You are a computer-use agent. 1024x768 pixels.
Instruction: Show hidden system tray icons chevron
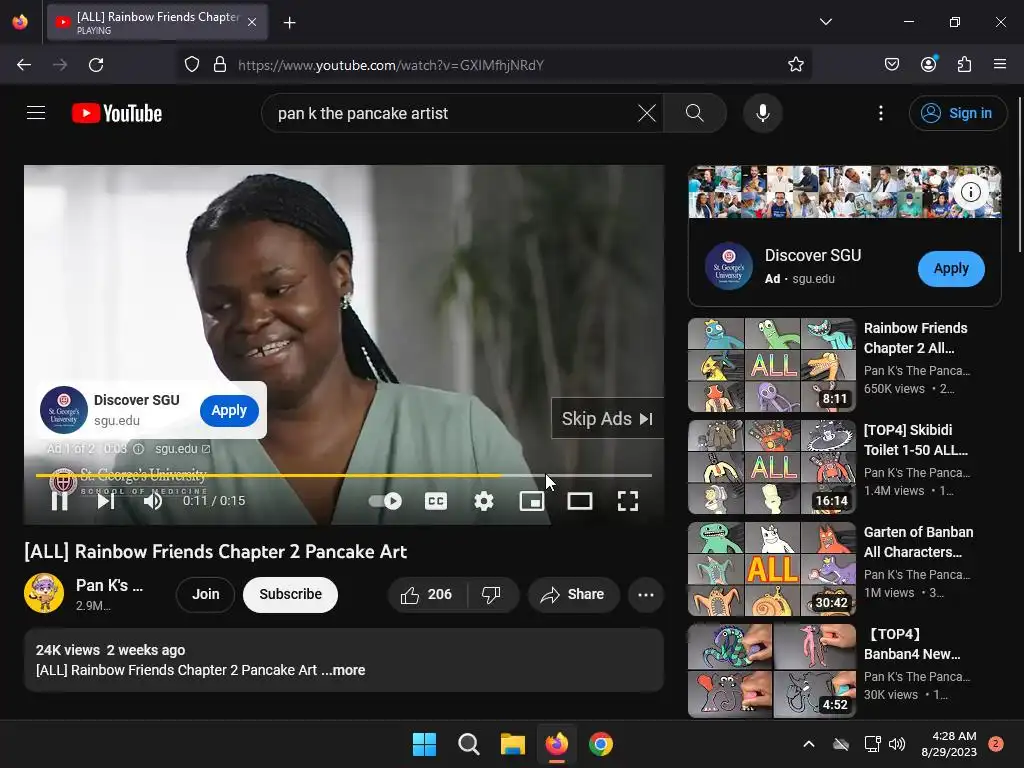[x=808, y=744]
